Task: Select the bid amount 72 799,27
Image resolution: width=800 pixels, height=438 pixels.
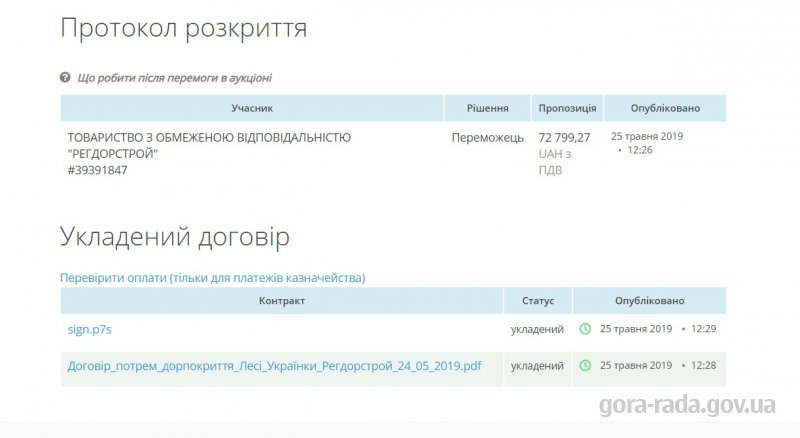Action: click(x=564, y=137)
